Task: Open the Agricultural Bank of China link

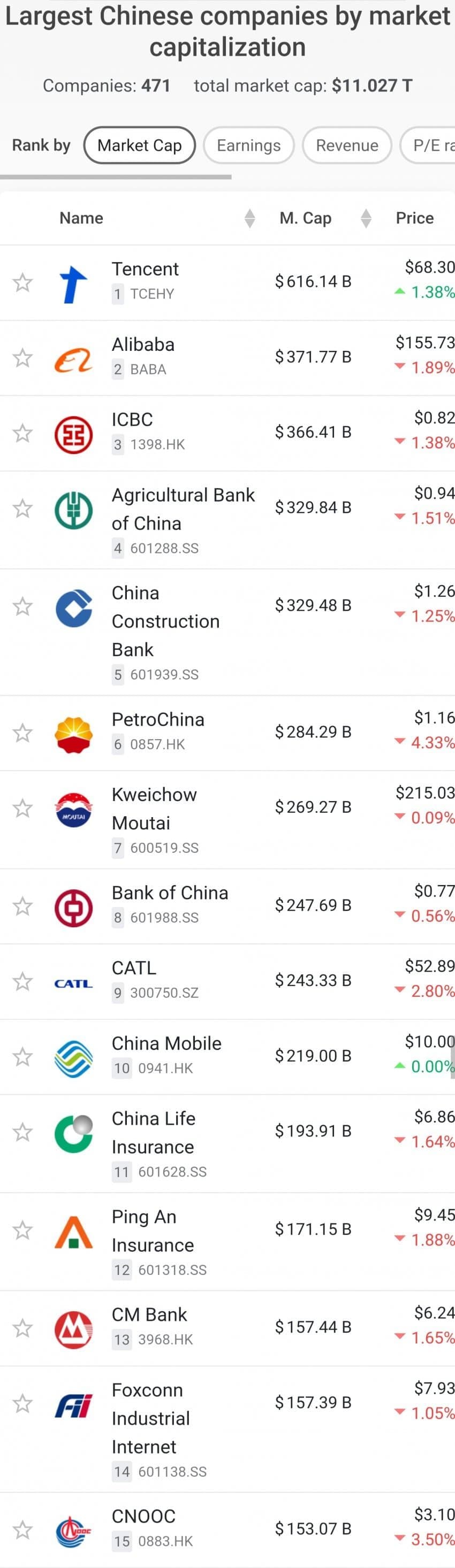Action: [x=183, y=509]
